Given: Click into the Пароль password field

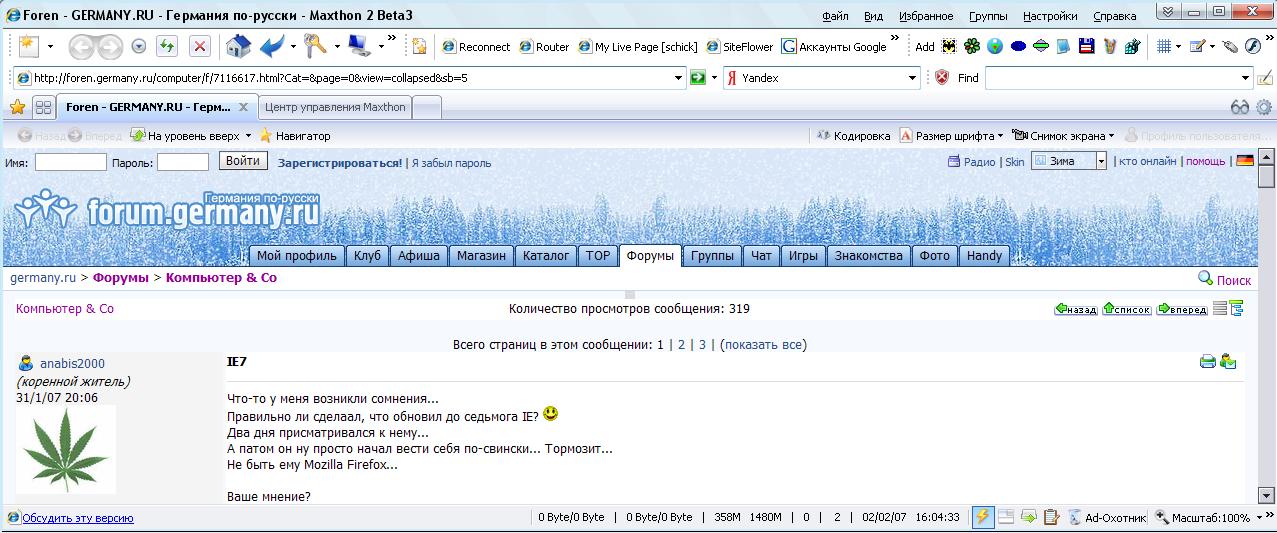Looking at the screenshot, I should [x=183, y=161].
